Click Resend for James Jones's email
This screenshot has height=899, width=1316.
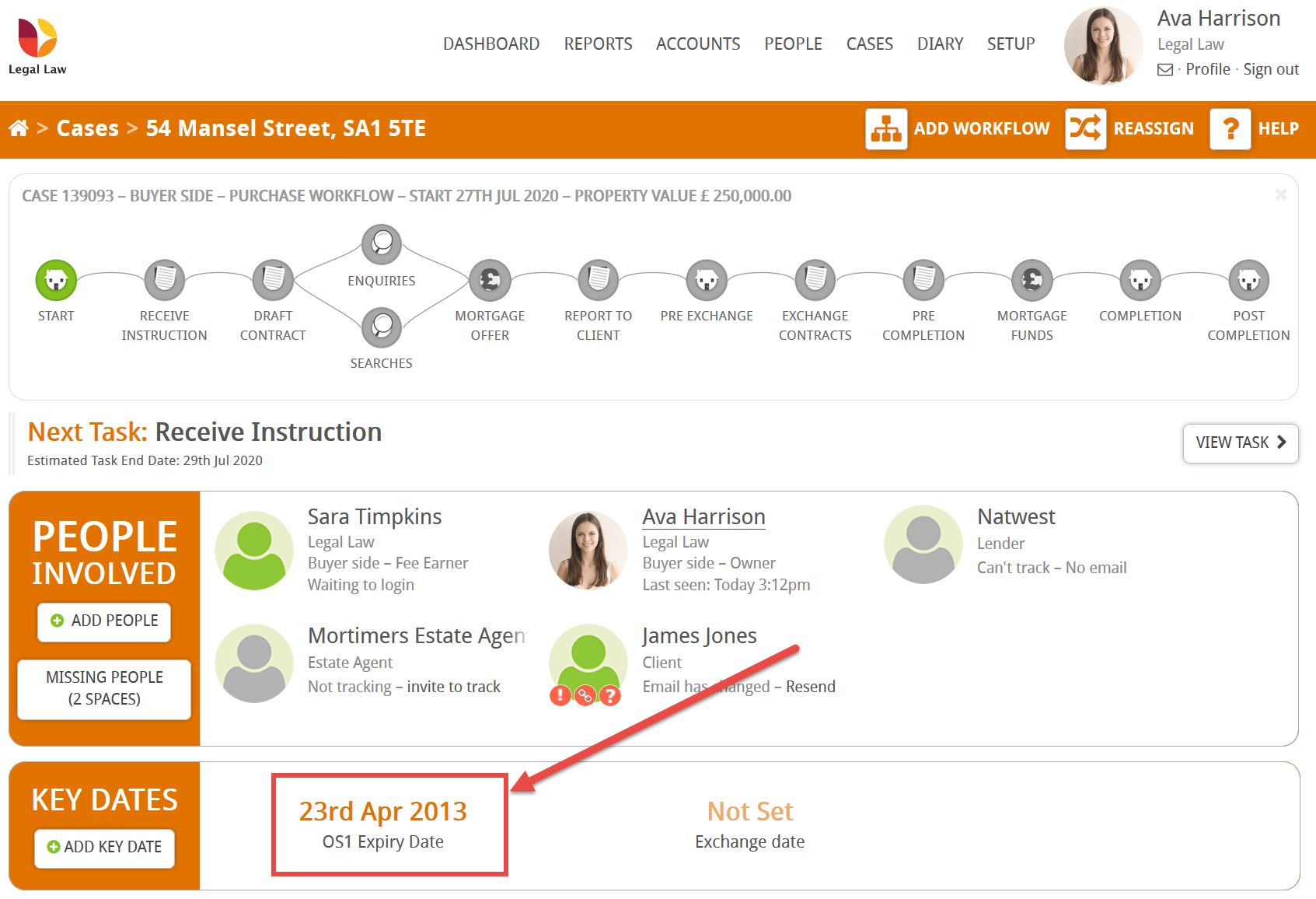coord(812,686)
